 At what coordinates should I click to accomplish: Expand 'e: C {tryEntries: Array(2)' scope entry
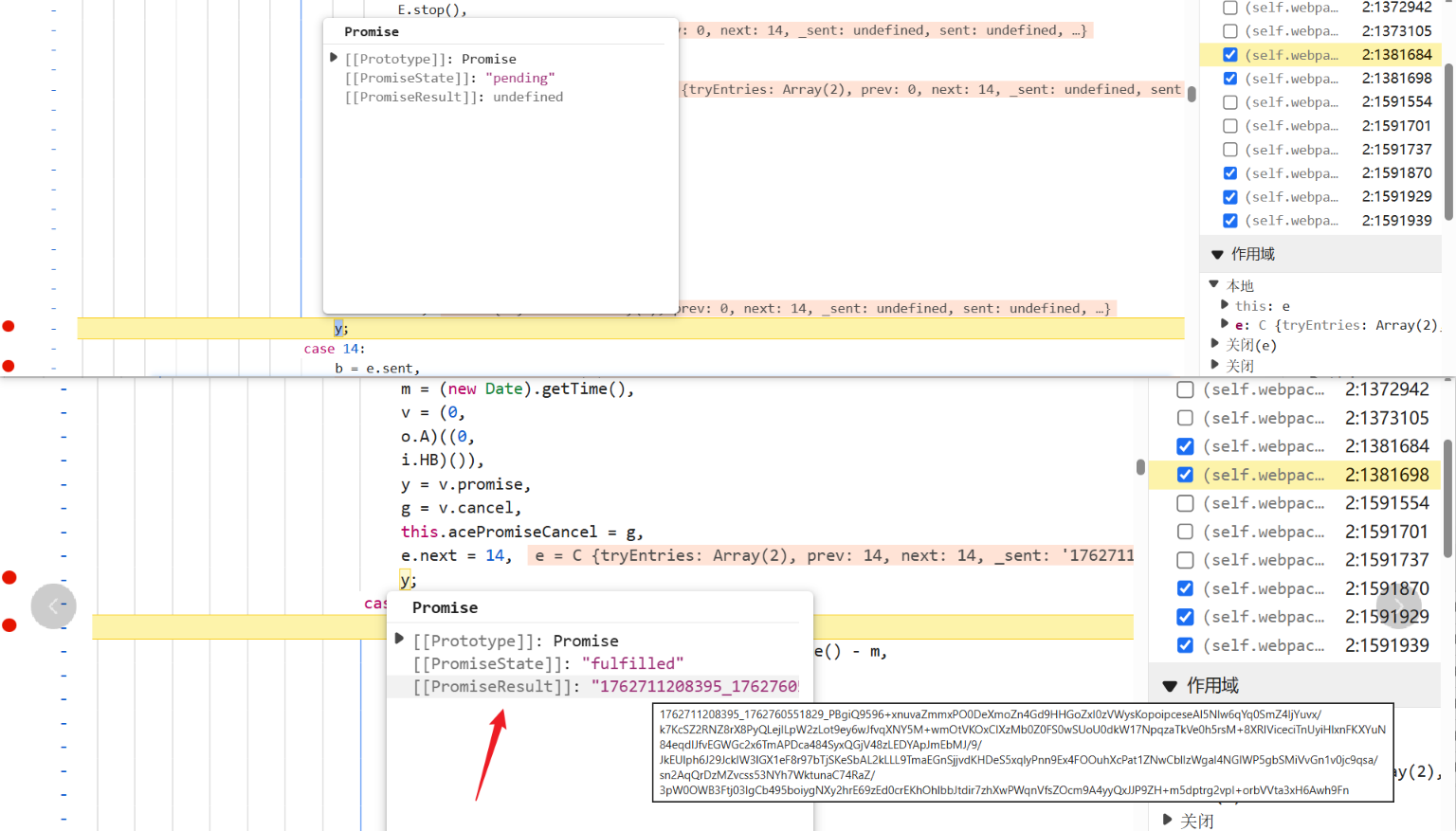pos(1225,324)
